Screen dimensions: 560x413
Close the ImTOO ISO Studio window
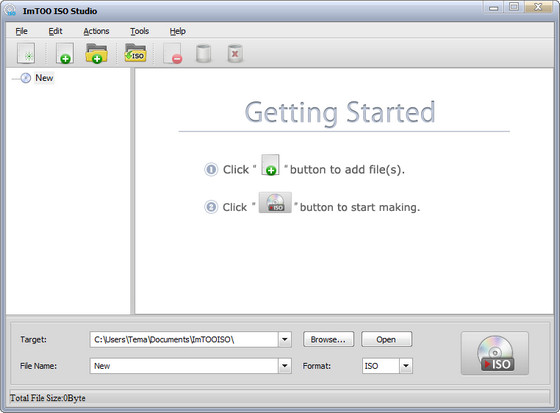click(x=538, y=7)
